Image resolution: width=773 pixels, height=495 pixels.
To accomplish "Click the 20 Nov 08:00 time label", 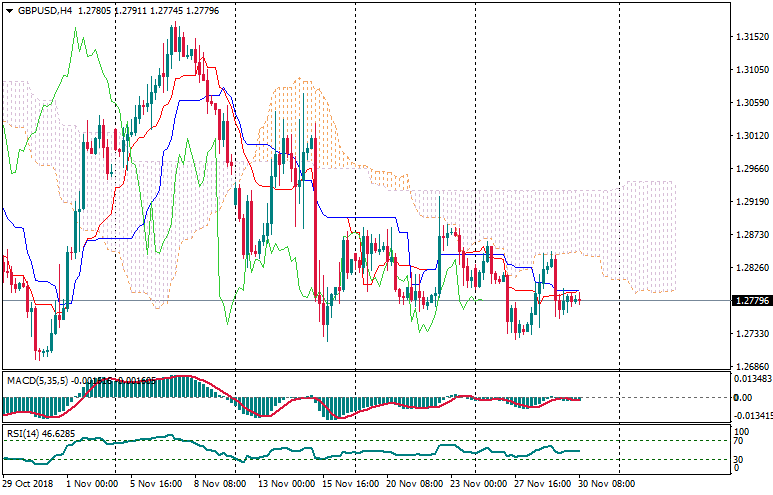I will pyautogui.click(x=413, y=481).
